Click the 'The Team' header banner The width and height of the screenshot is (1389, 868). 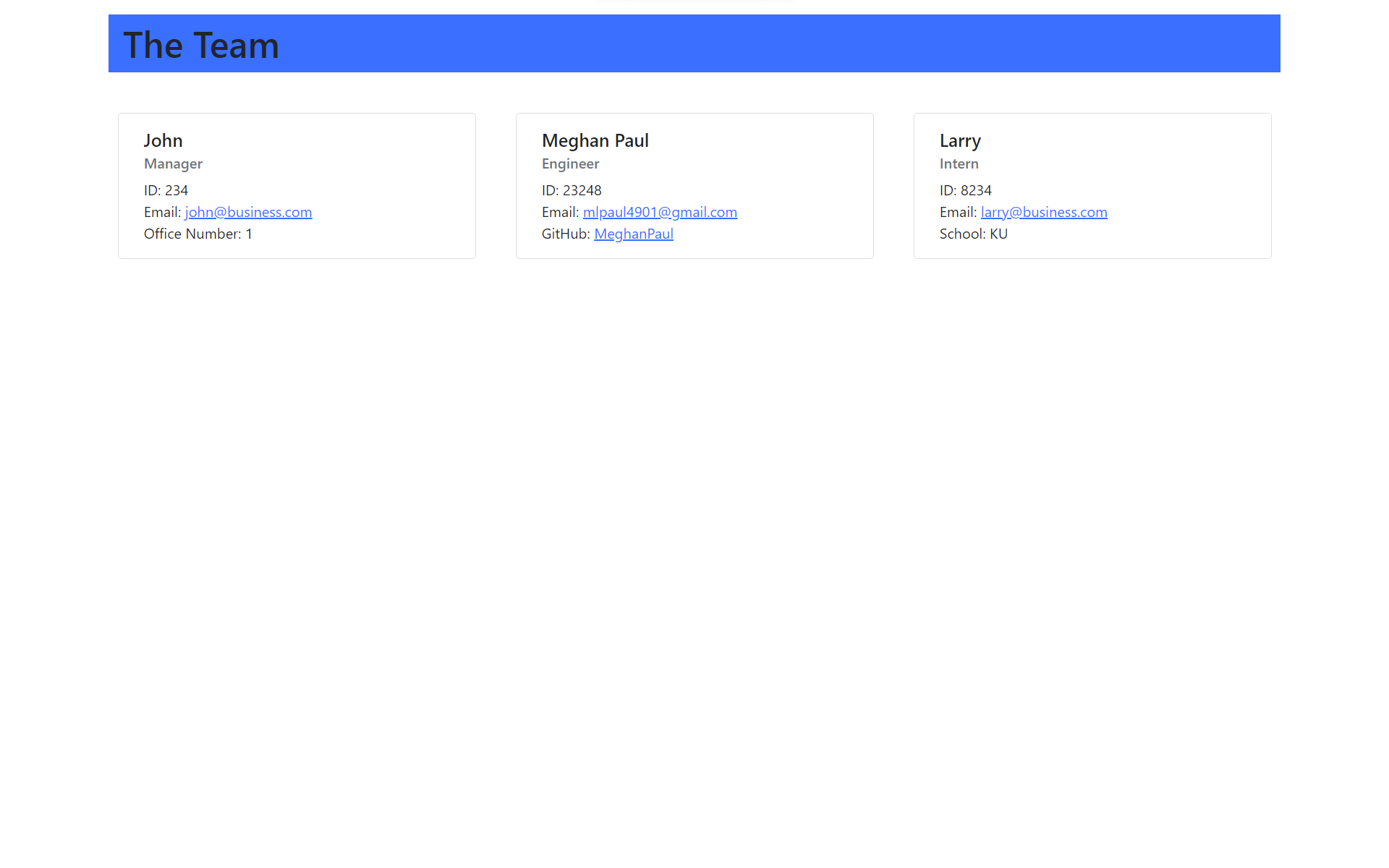pyautogui.click(x=694, y=43)
